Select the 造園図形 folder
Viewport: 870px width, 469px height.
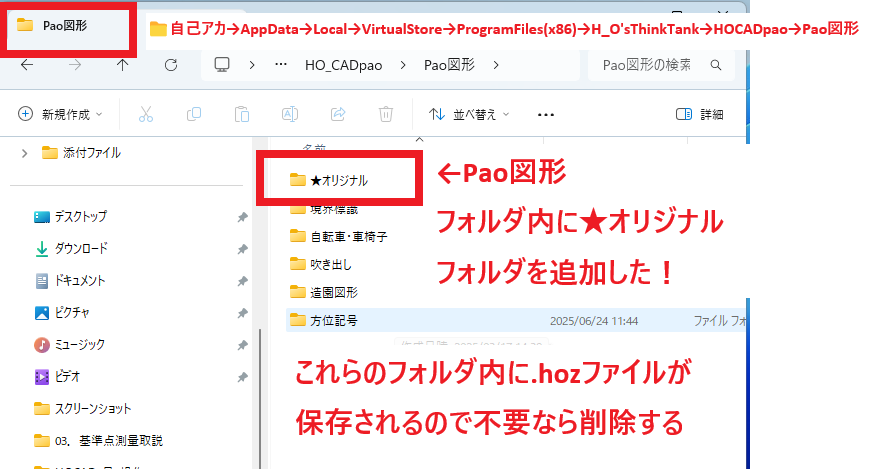click(324, 293)
